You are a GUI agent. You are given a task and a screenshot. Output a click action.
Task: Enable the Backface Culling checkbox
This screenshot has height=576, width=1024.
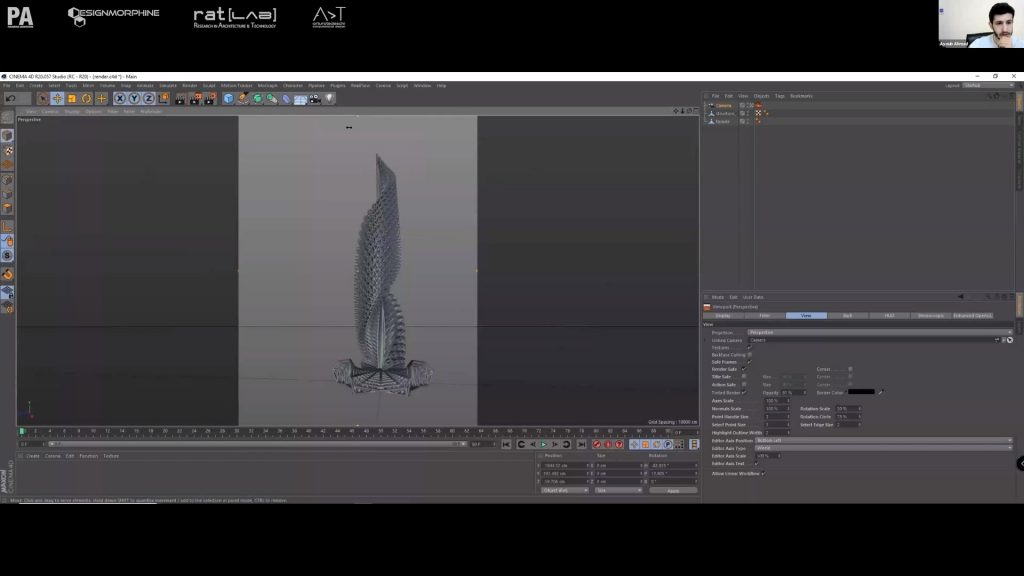[750, 354]
